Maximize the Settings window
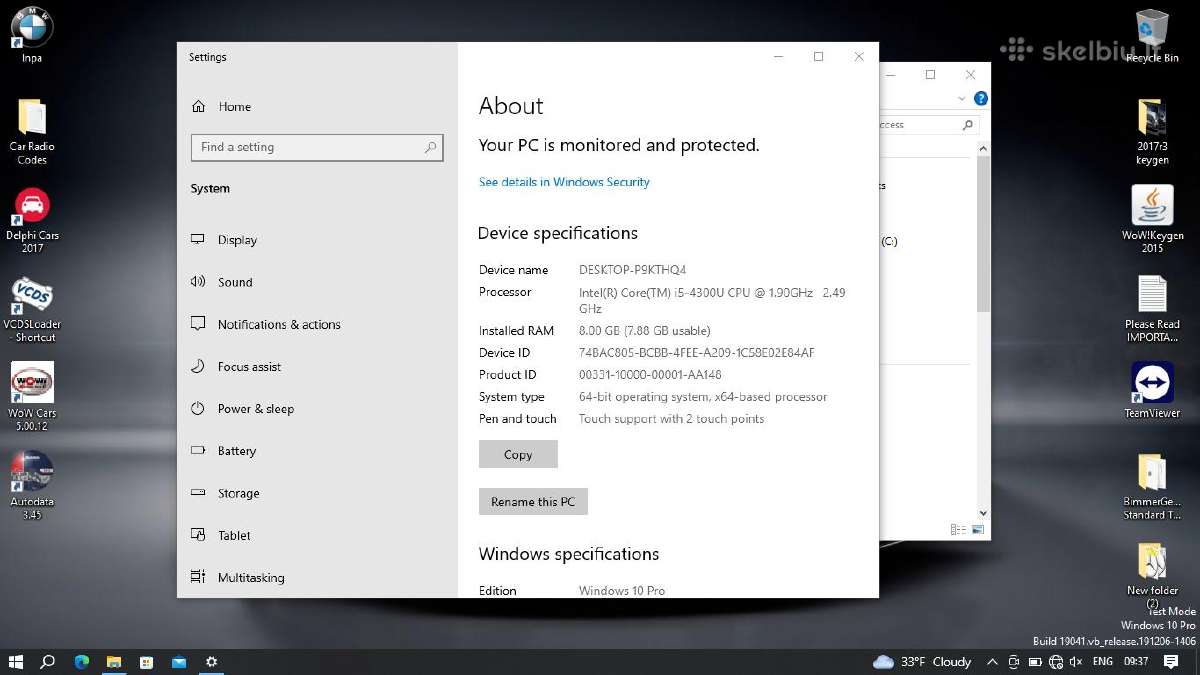The height and width of the screenshot is (675, 1200). (818, 57)
